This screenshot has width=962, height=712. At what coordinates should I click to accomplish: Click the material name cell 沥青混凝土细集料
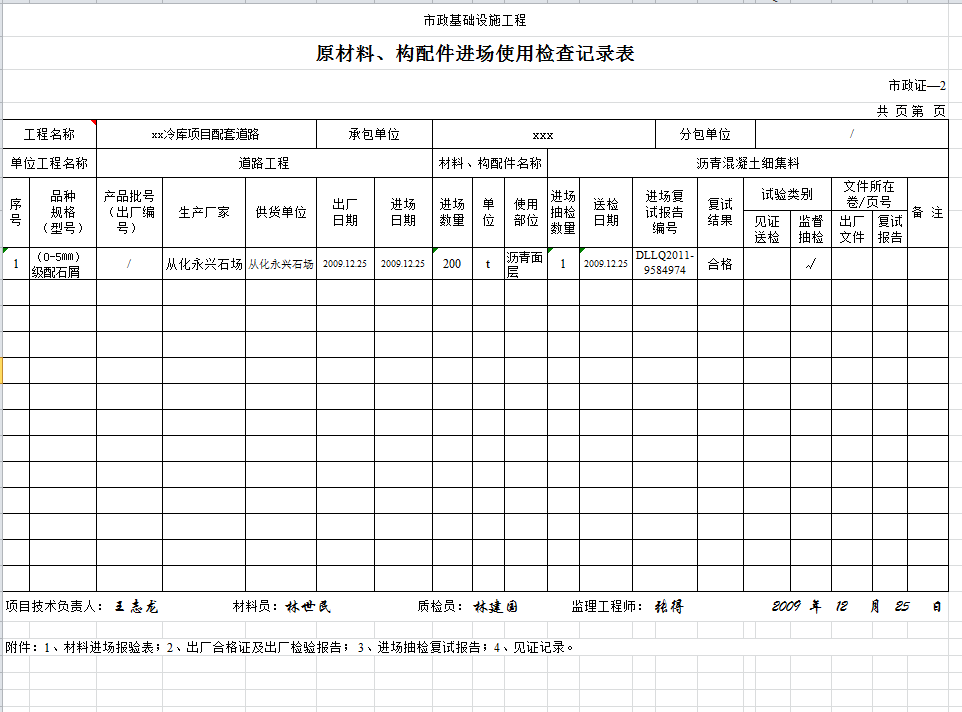(748, 163)
